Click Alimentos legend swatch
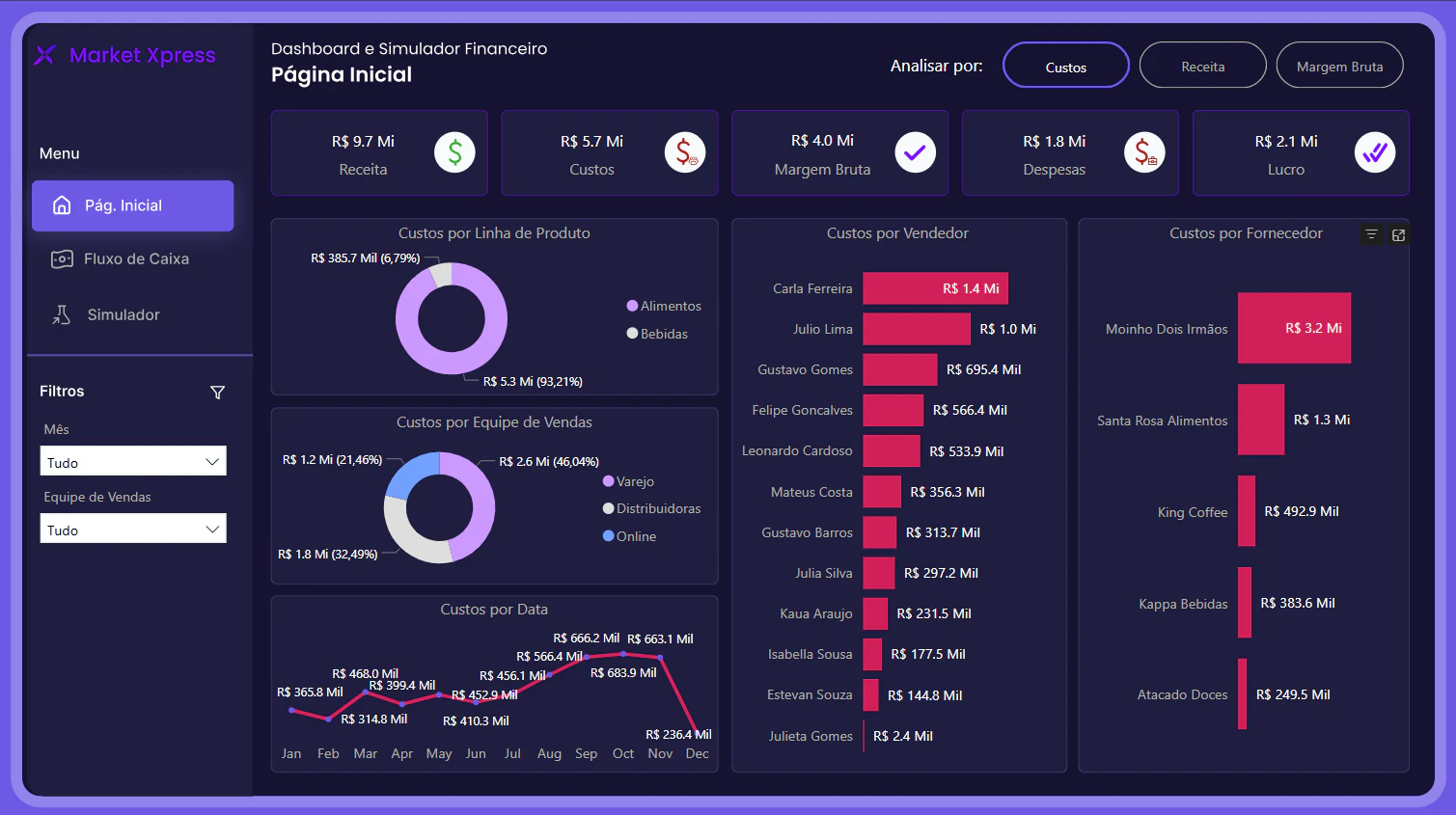 click(633, 306)
